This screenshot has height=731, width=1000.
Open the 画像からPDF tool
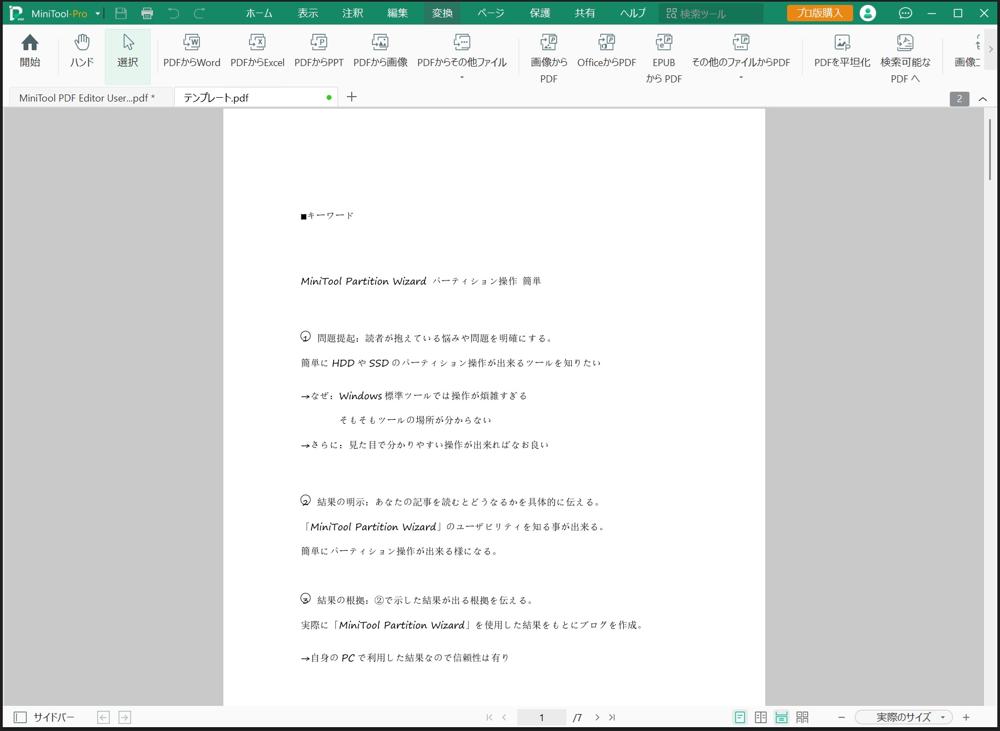tap(548, 59)
